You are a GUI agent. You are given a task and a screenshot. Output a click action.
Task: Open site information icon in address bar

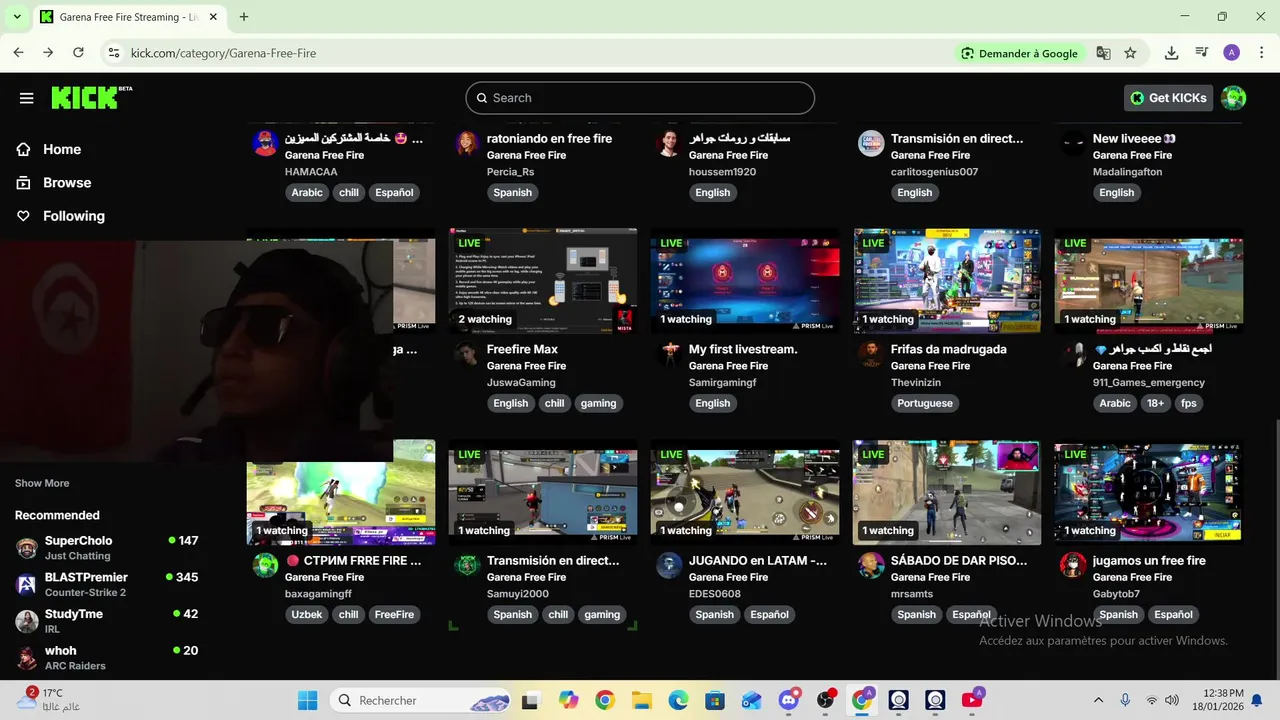pos(114,53)
